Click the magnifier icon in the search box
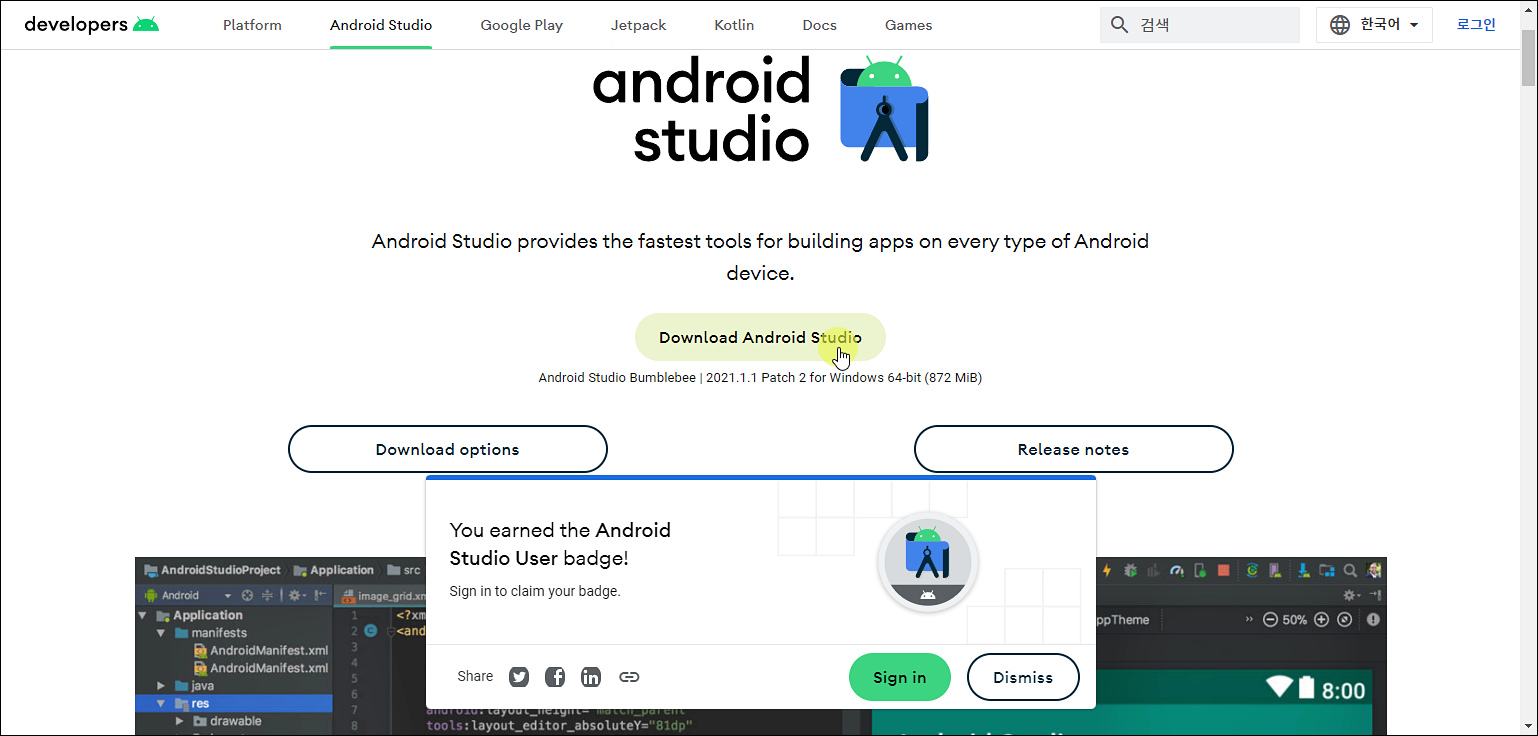Viewport: 1538px width, 736px height. coord(1119,25)
